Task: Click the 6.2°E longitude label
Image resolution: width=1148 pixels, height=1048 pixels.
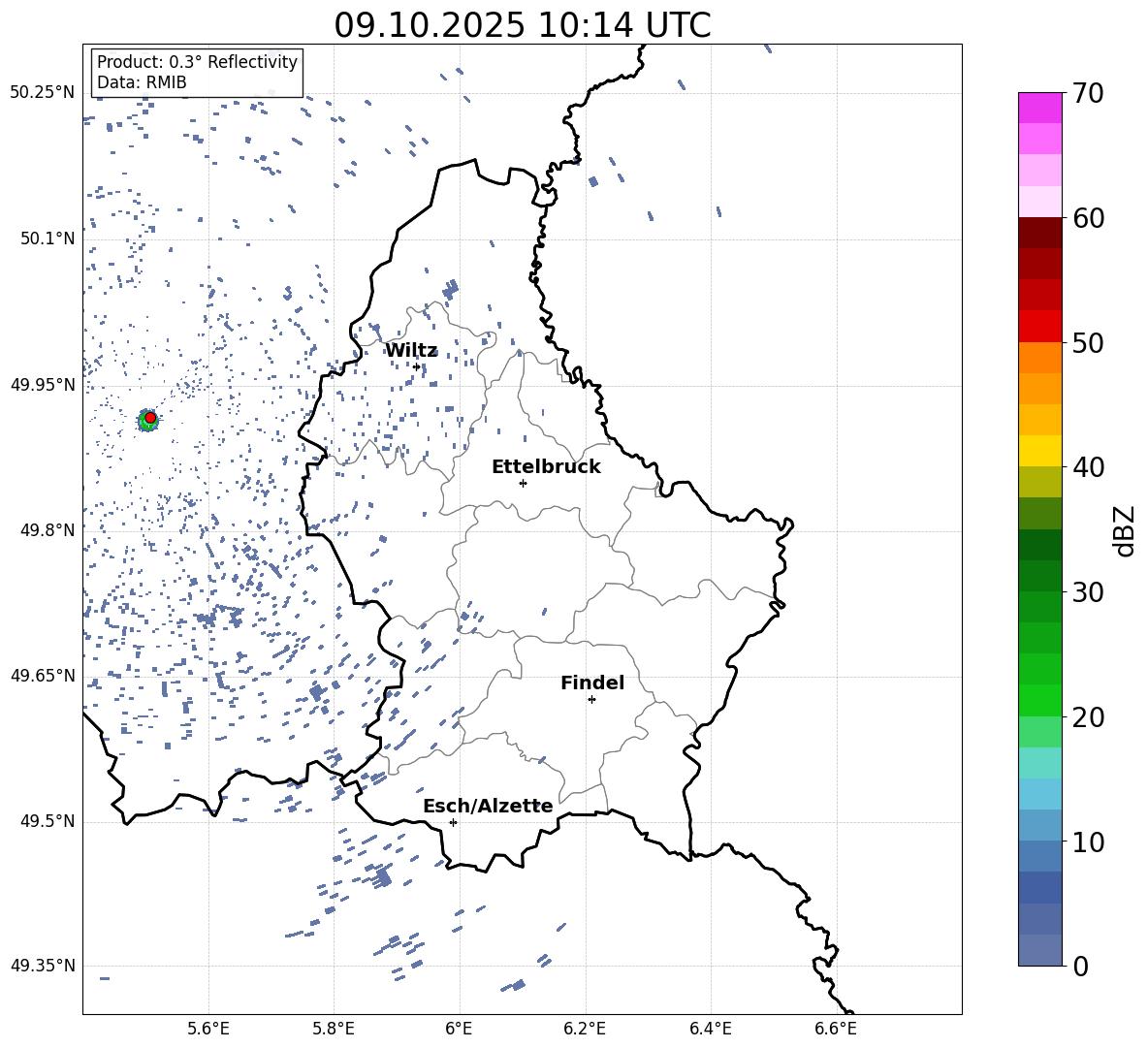Action: (x=585, y=1029)
